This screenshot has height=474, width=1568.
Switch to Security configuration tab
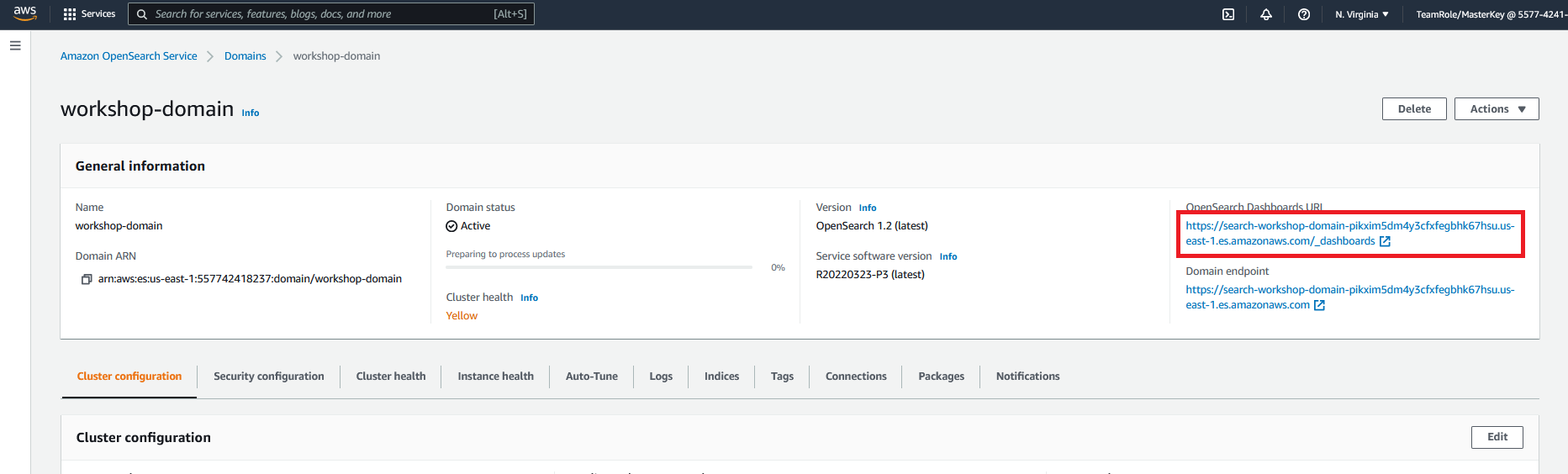pyautogui.click(x=269, y=377)
